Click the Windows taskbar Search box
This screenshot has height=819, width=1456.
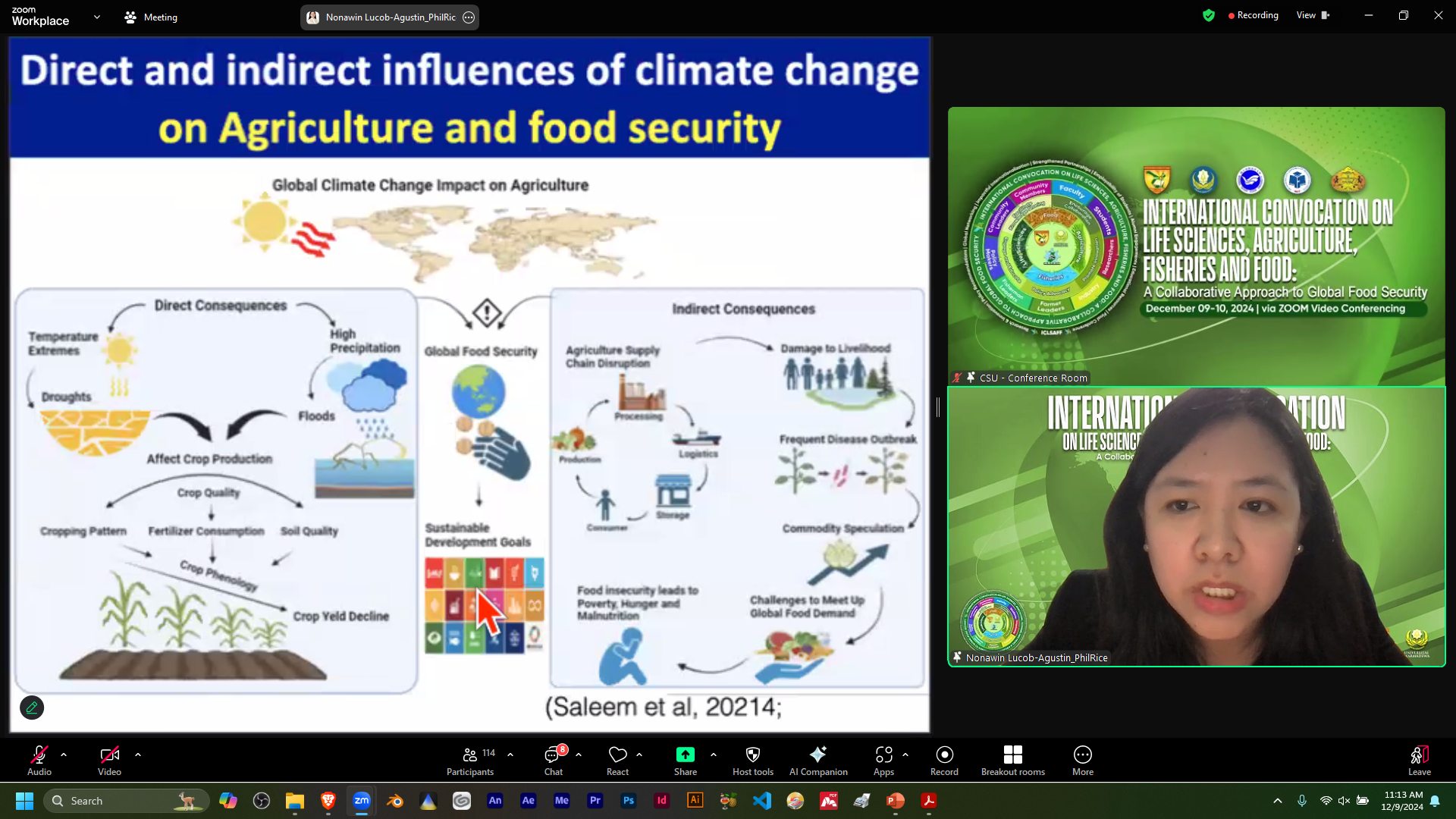coord(125,801)
